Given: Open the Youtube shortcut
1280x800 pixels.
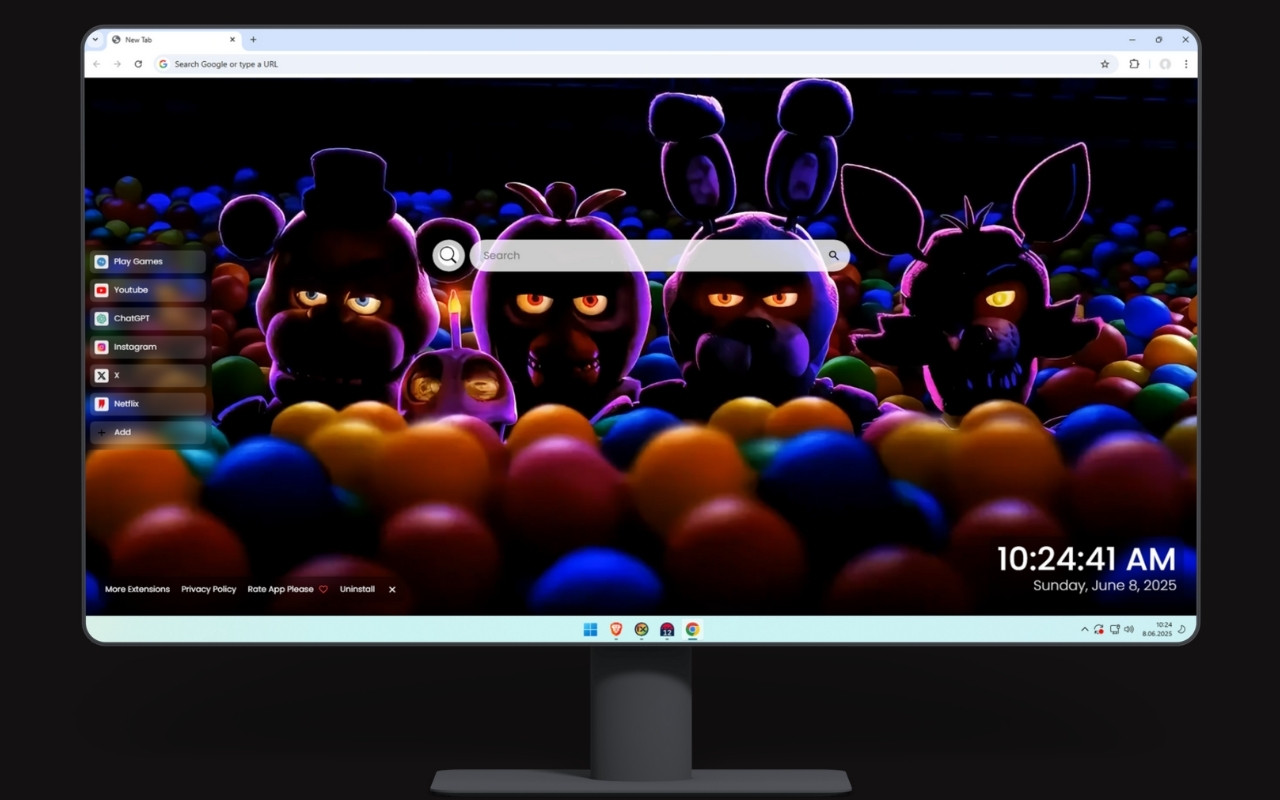Looking at the screenshot, I should (148, 290).
